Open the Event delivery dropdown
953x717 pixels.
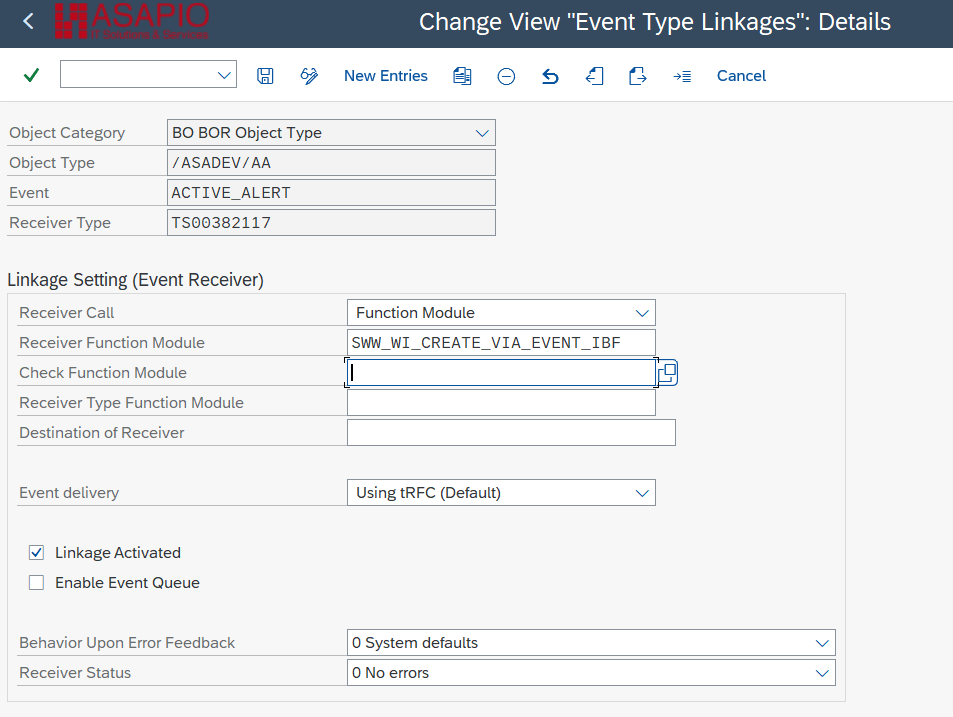pyautogui.click(x=642, y=493)
